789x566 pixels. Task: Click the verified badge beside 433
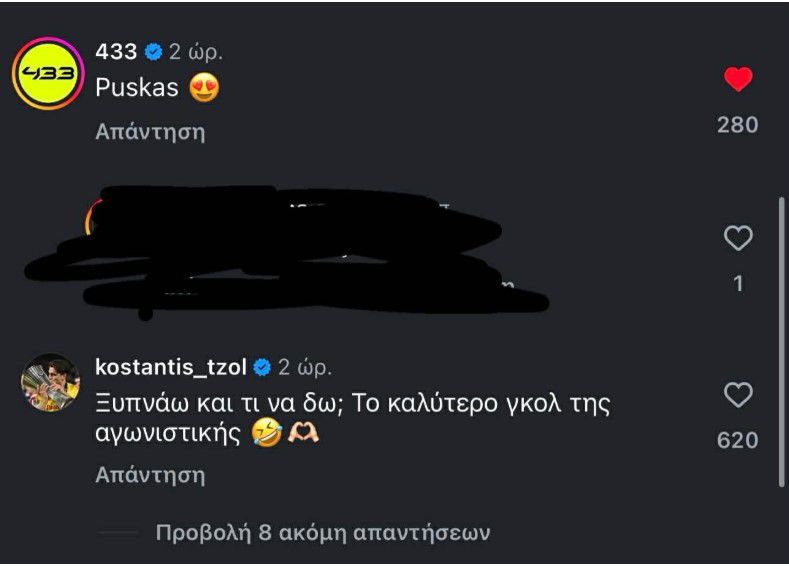153,53
